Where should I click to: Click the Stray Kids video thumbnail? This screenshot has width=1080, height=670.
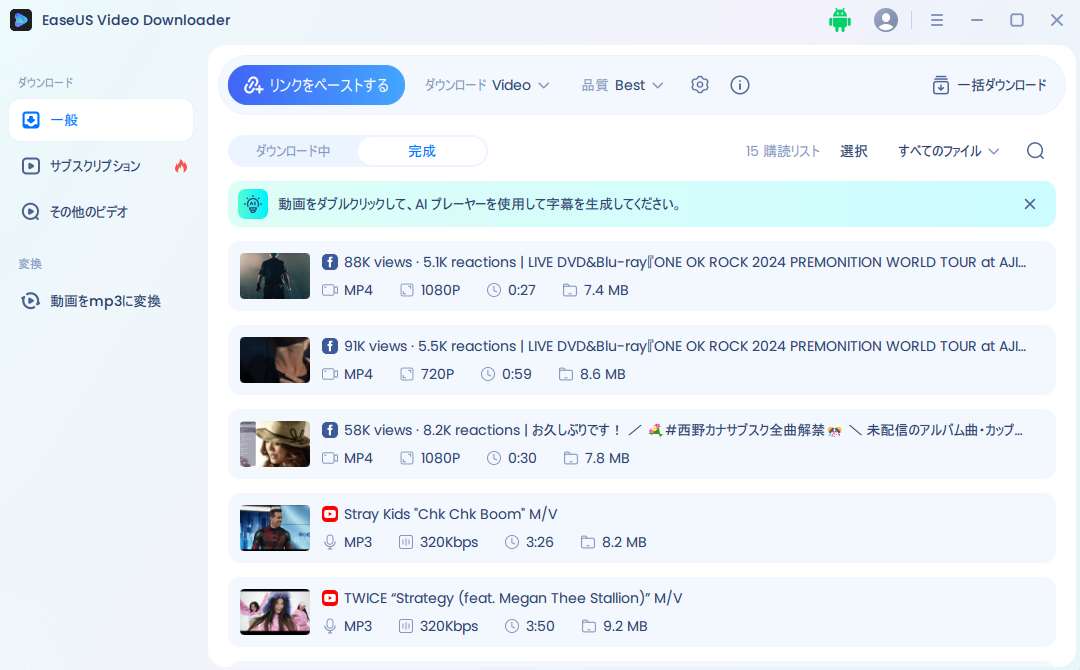pyautogui.click(x=274, y=528)
